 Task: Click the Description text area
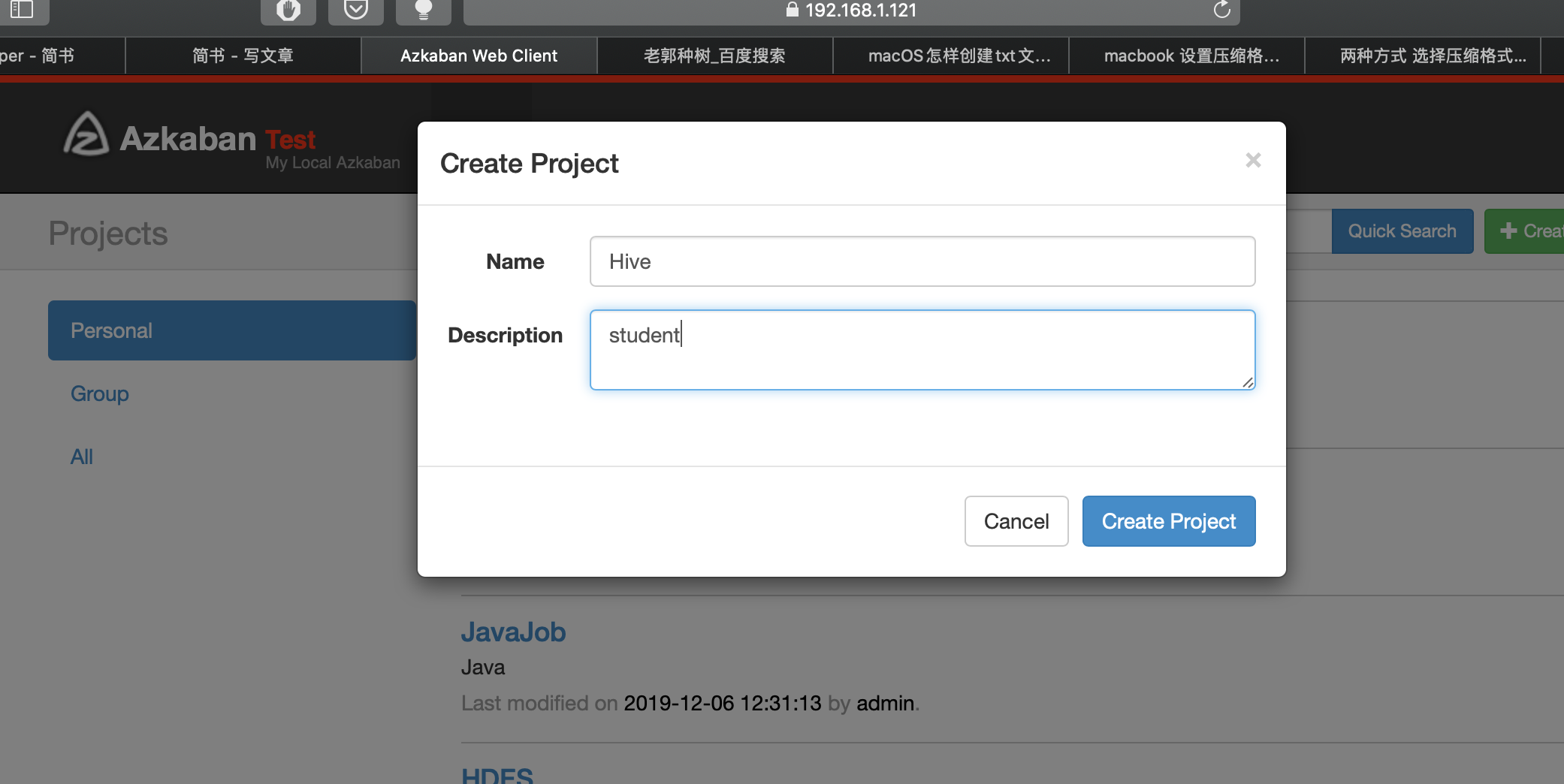point(922,350)
